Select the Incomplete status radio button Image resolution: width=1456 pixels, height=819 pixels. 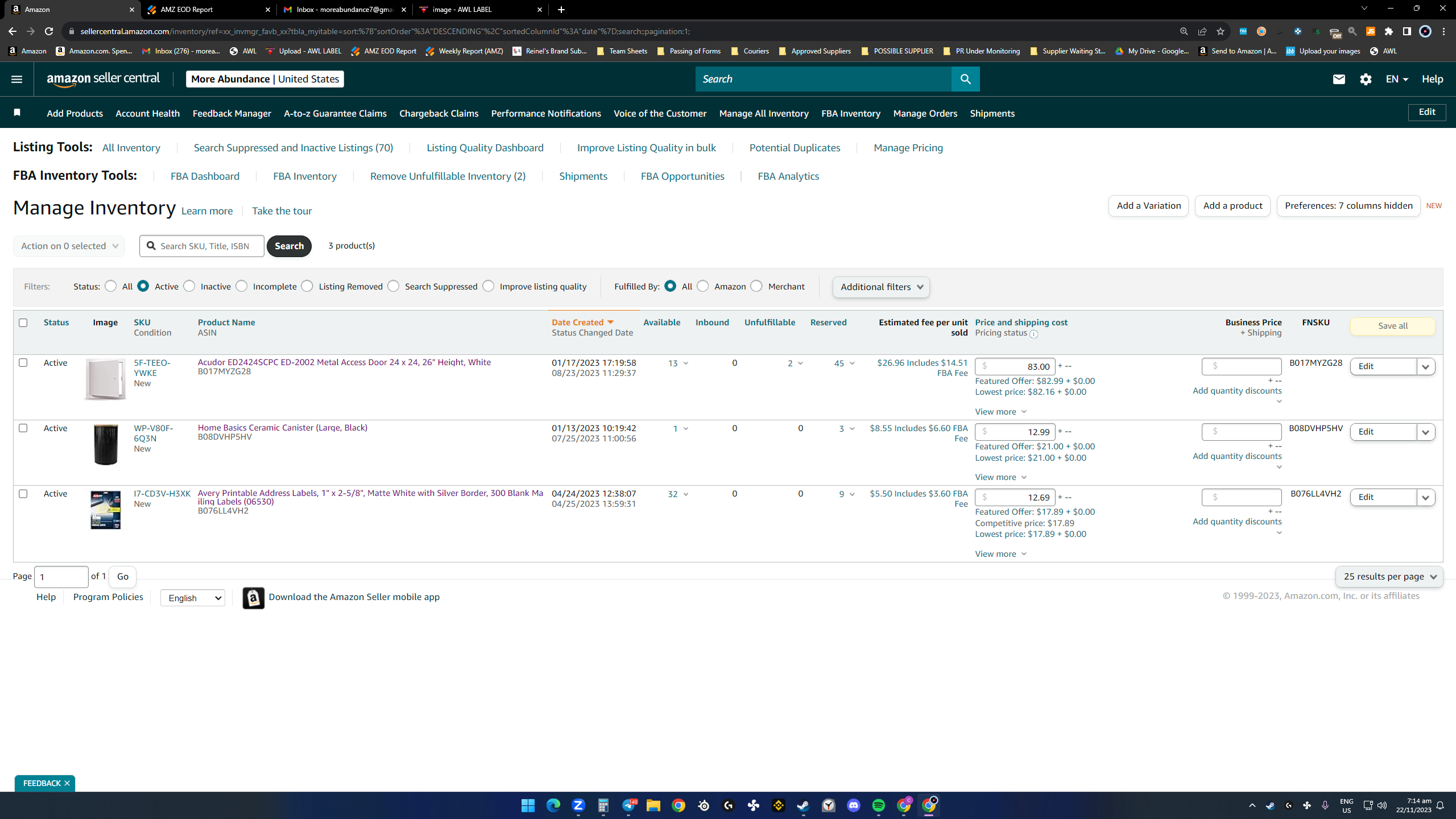(x=242, y=286)
